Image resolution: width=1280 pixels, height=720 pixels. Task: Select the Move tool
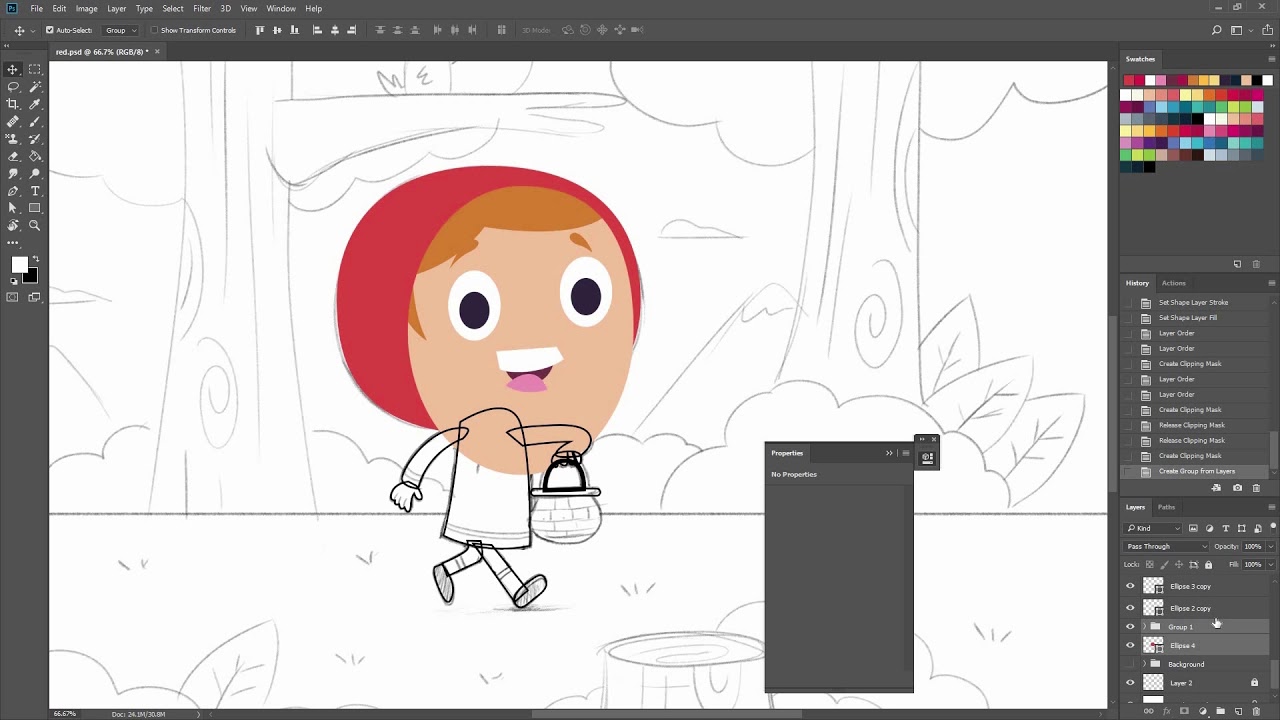(13, 69)
